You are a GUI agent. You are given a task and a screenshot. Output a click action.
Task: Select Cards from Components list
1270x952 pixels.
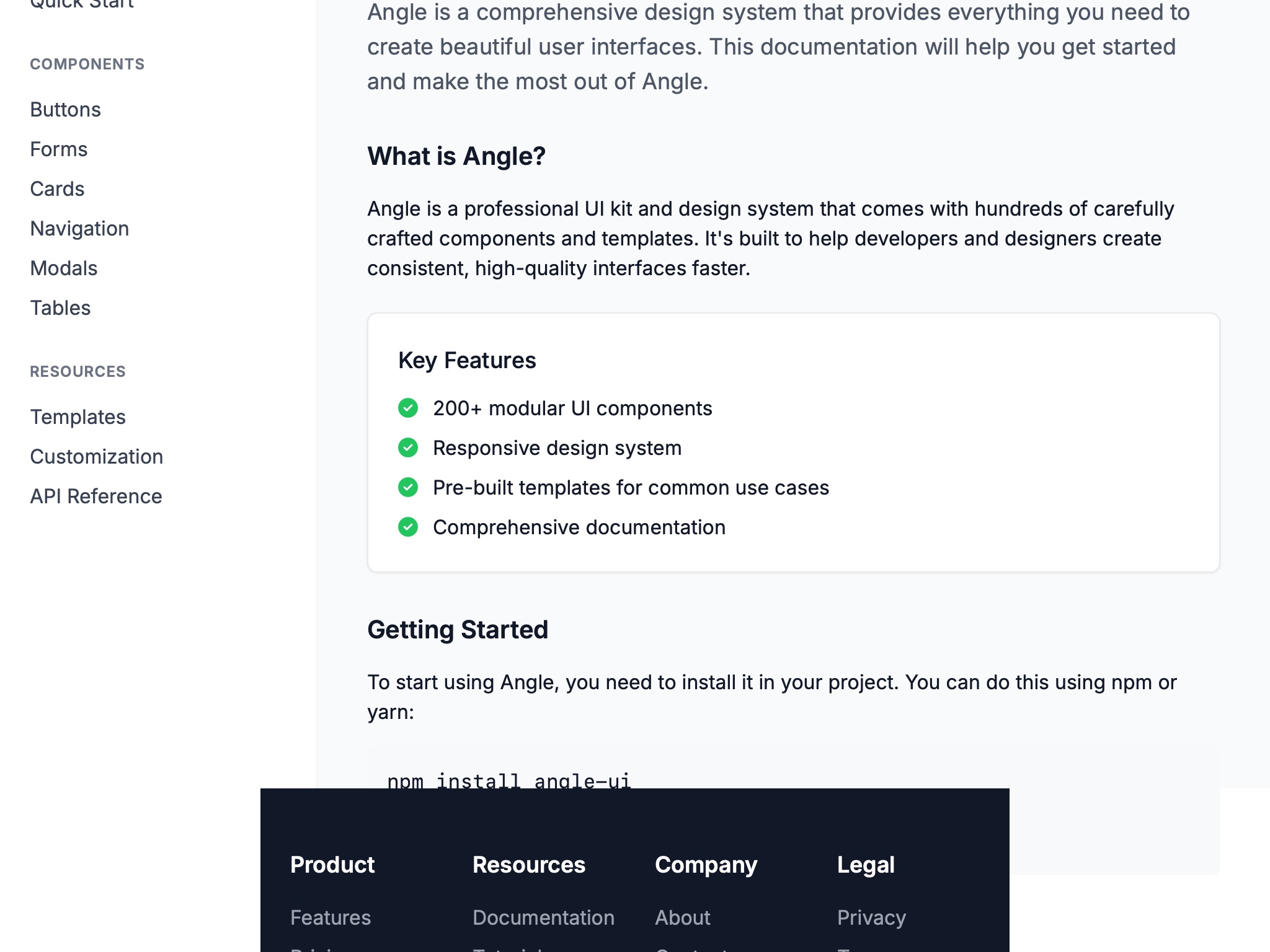pos(57,188)
